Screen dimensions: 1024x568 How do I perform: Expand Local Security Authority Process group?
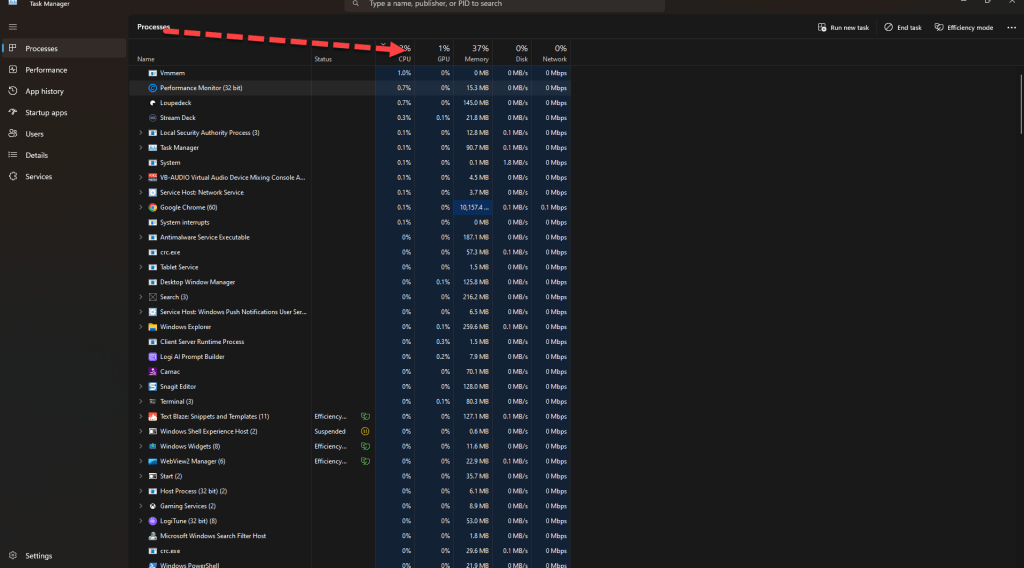pyautogui.click(x=140, y=133)
